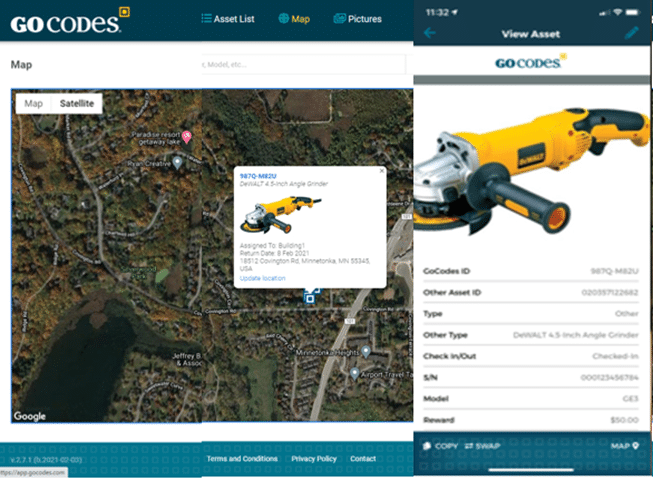Viewport: 653px width, 481px height.
Task: Click the Minnetonka Heights map pin
Action: [x=366, y=352]
